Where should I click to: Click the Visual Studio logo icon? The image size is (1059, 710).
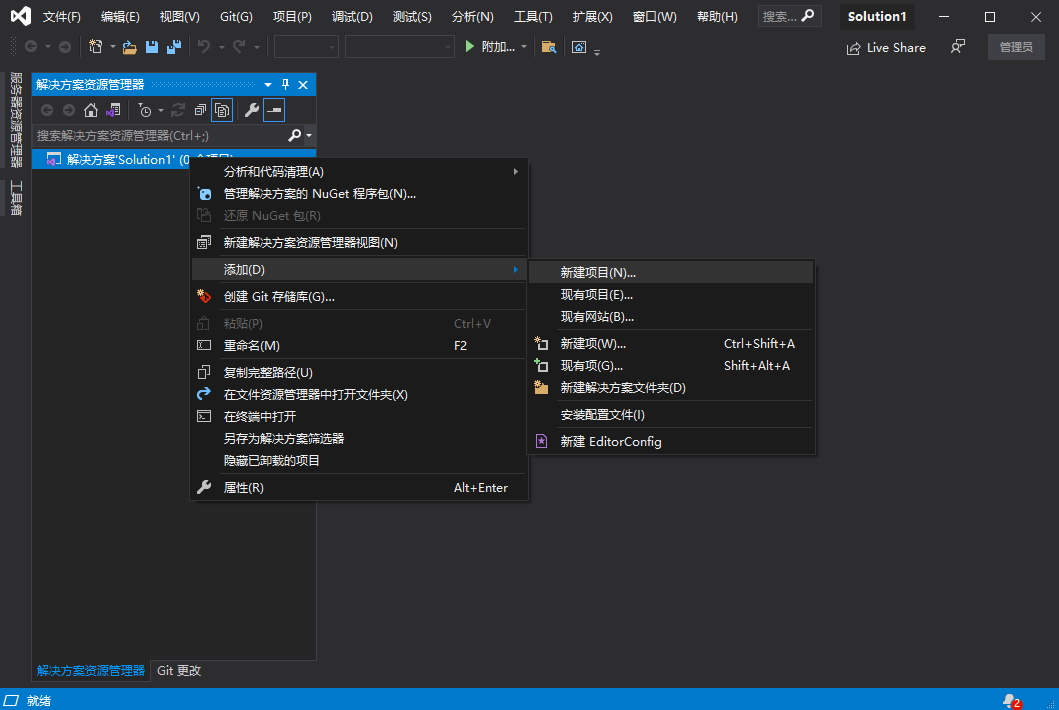tap(20, 16)
